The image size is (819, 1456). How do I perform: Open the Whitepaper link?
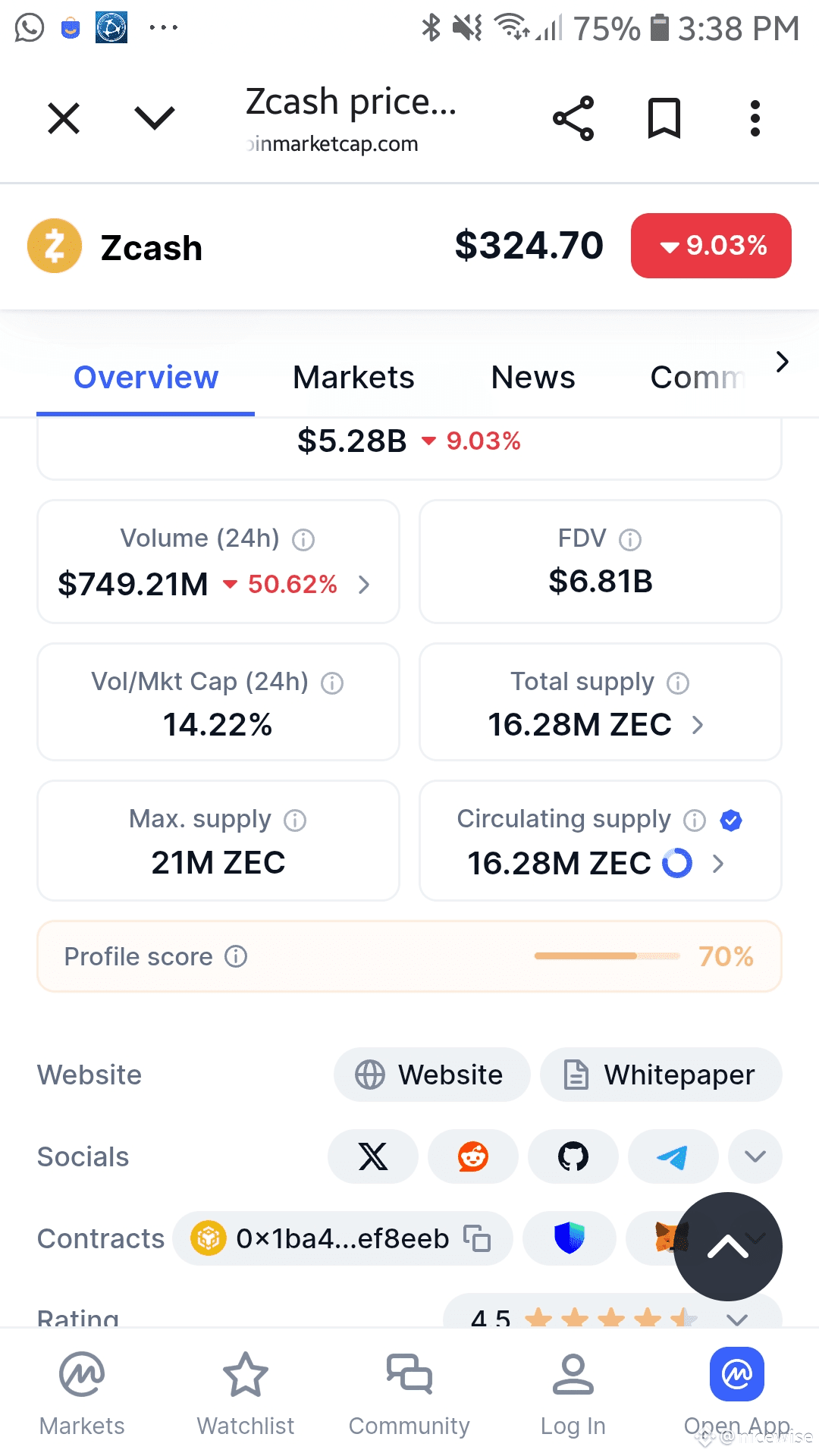(x=661, y=1075)
